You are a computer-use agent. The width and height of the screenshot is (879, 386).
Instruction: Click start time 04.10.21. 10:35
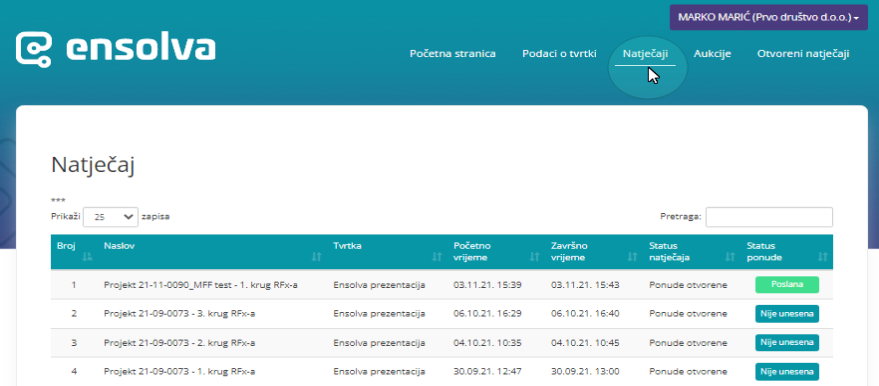click(x=488, y=342)
